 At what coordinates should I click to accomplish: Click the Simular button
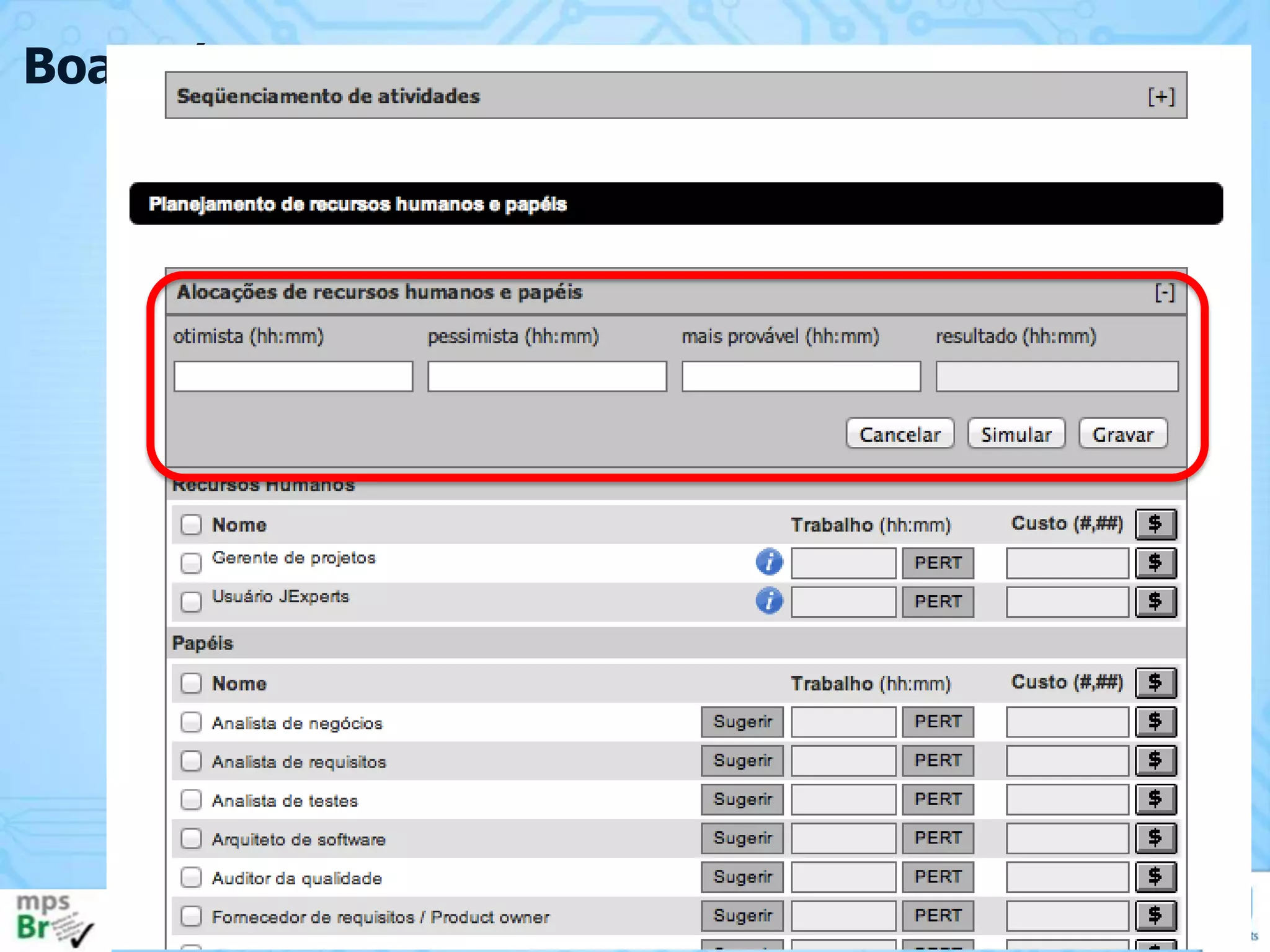point(1016,434)
